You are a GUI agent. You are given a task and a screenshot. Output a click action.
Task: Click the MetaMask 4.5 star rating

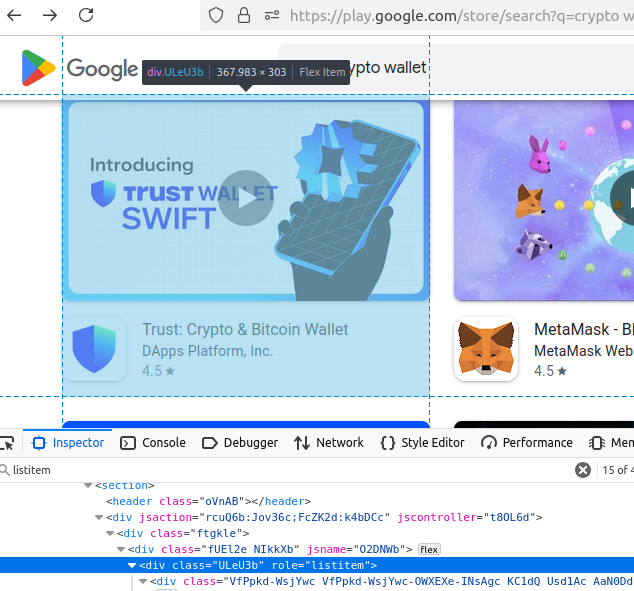tap(550, 371)
